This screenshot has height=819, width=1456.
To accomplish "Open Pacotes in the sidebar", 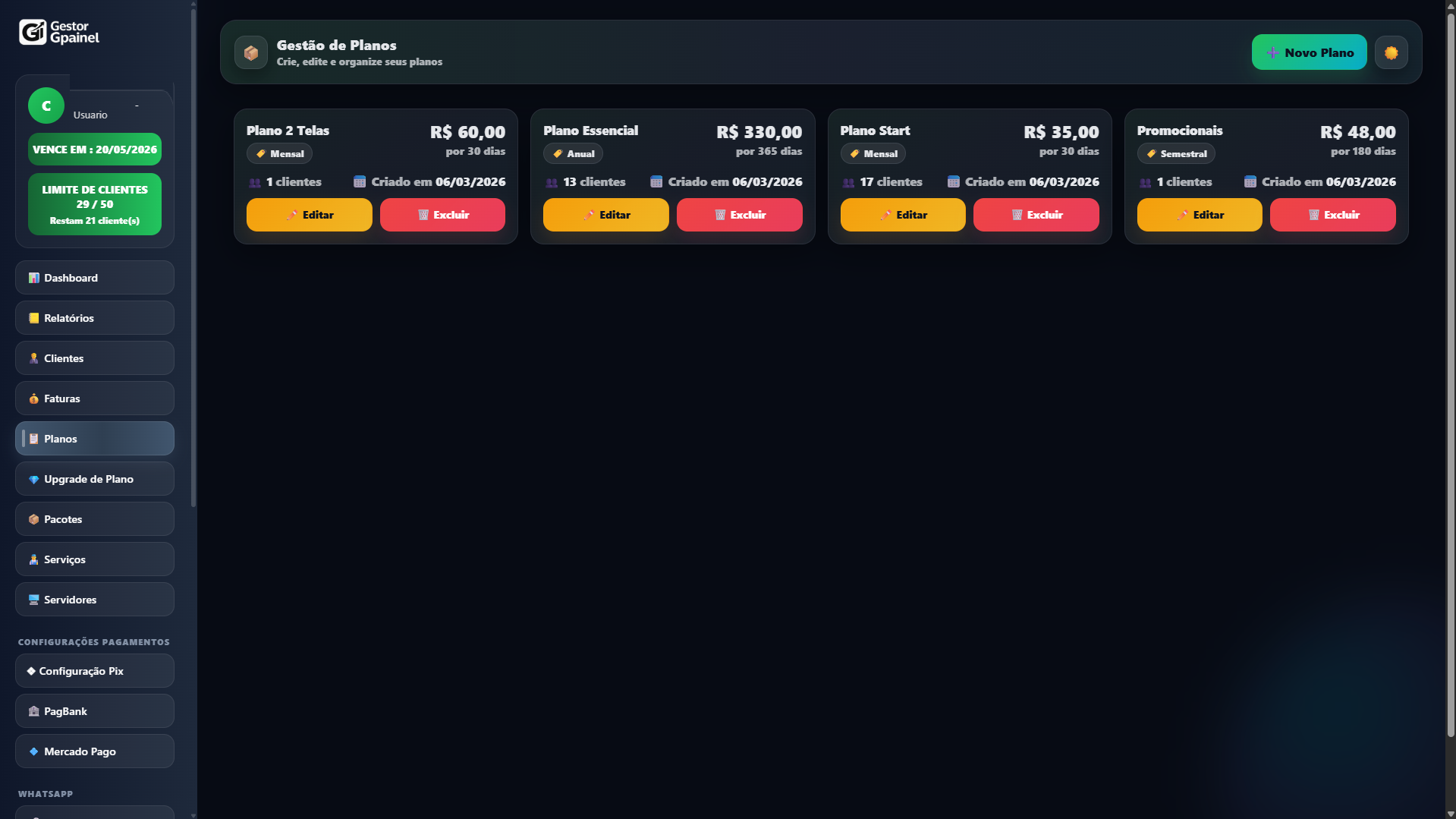I will 95,519.
